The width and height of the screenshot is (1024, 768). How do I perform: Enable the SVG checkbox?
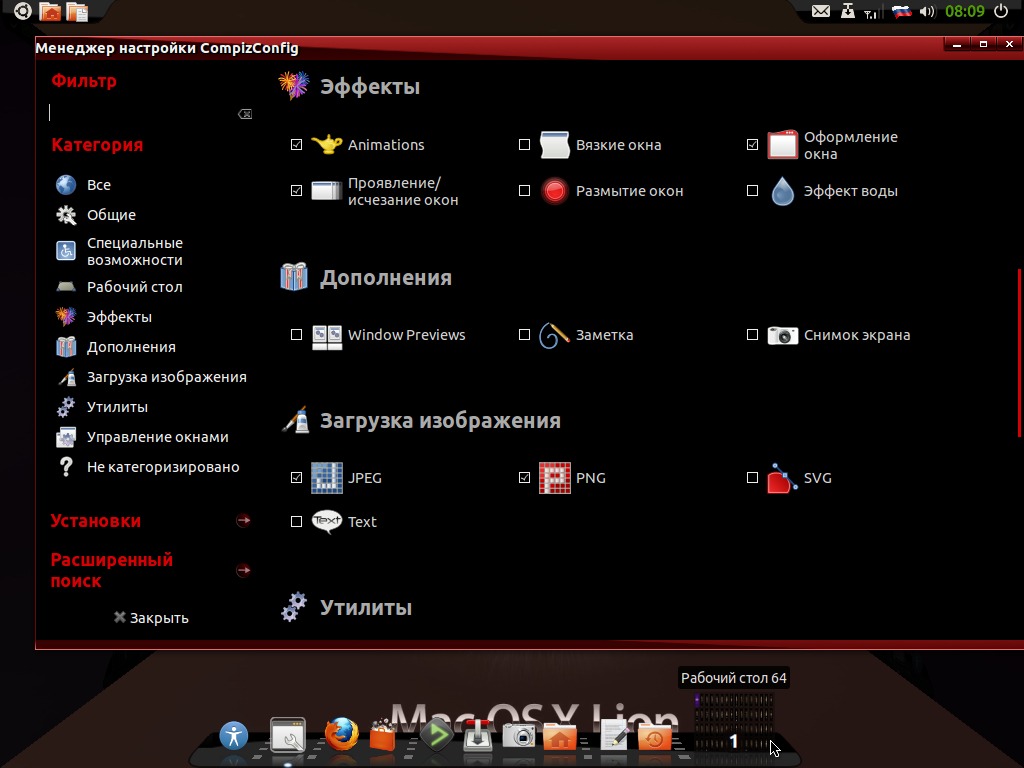click(x=752, y=477)
